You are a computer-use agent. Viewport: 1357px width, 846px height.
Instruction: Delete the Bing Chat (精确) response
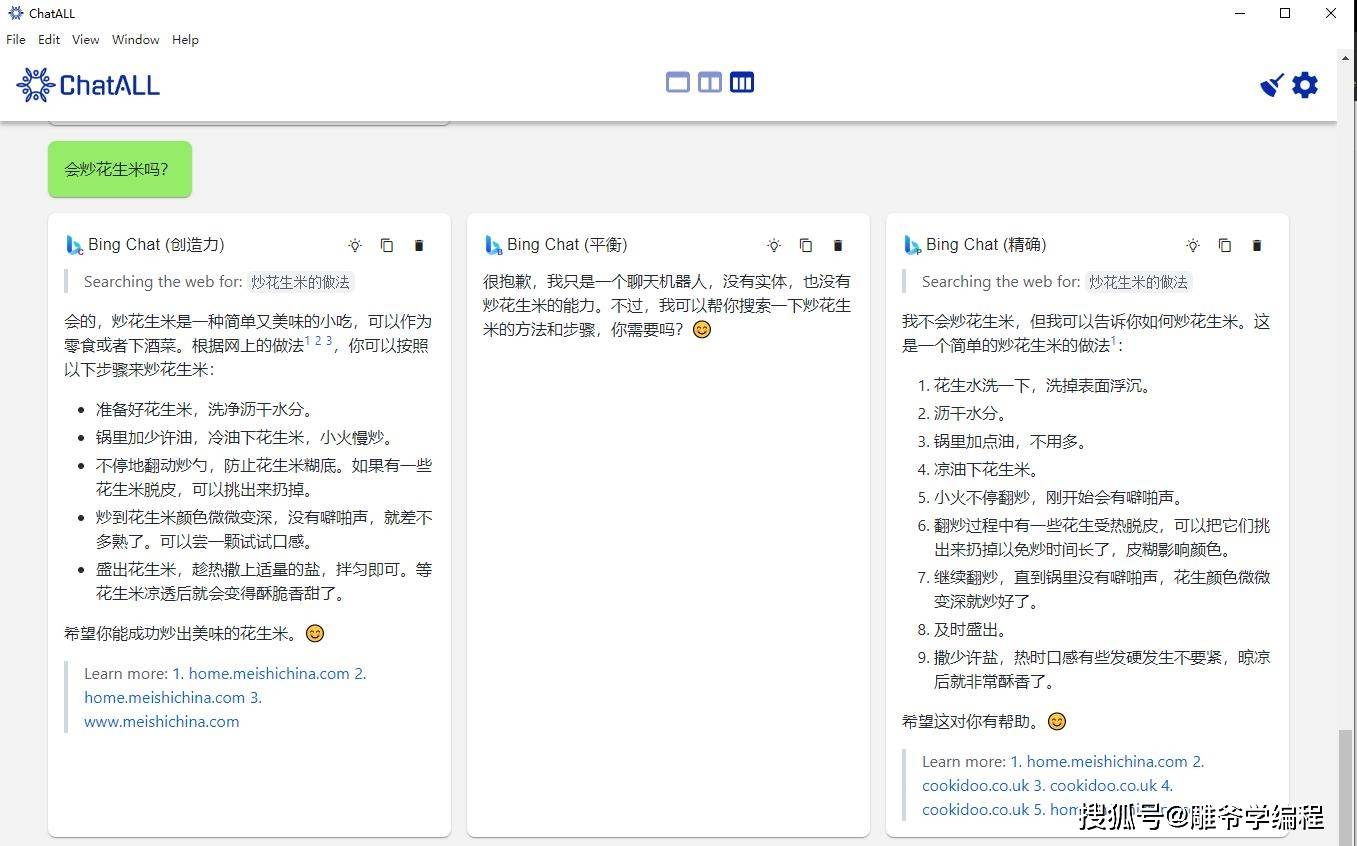click(x=1256, y=245)
